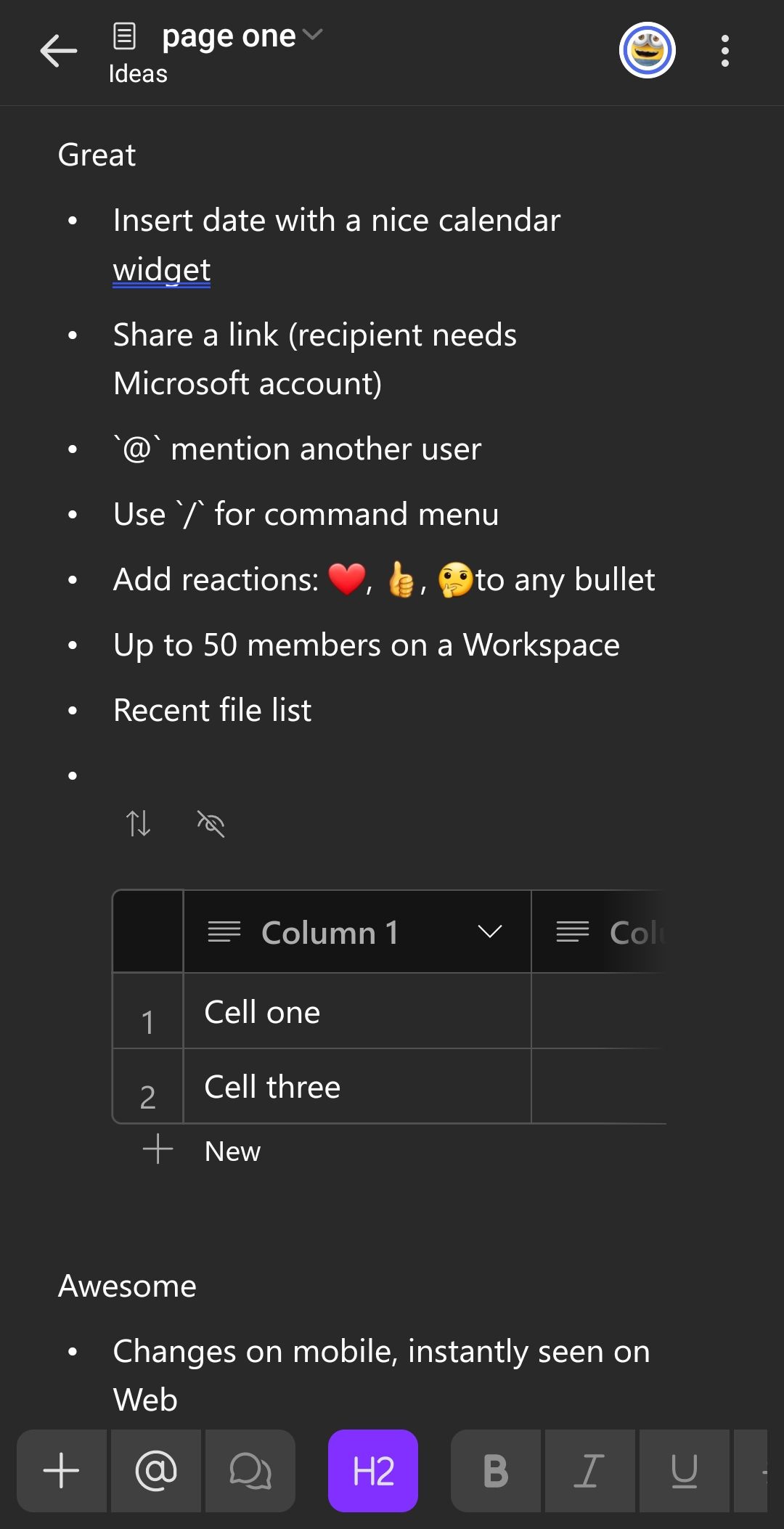
Task: Open the three-dot overflow menu
Action: pos(724,51)
